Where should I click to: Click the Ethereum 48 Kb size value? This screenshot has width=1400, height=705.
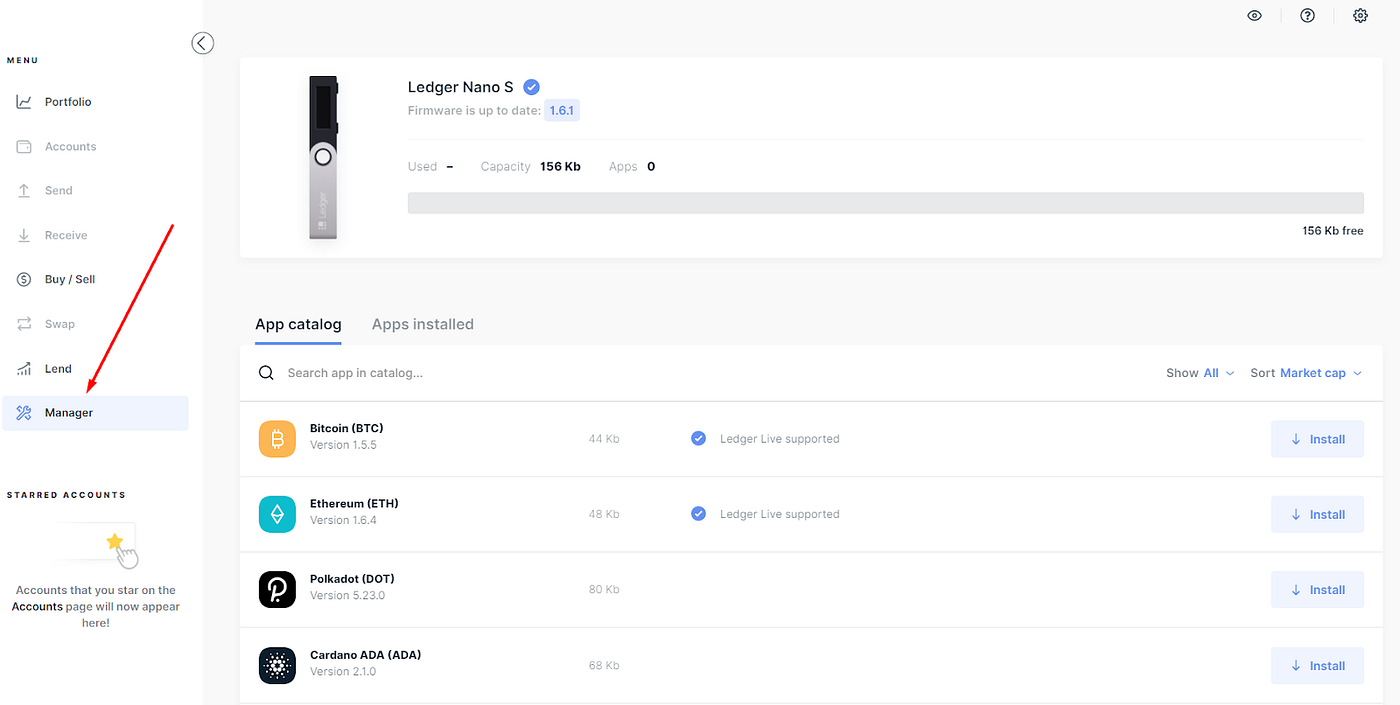point(604,514)
